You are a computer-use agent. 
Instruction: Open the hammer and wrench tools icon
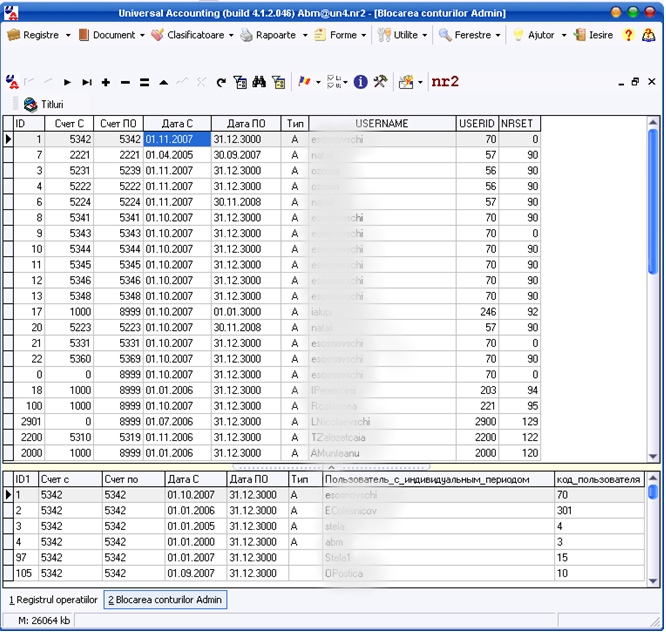(x=380, y=81)
